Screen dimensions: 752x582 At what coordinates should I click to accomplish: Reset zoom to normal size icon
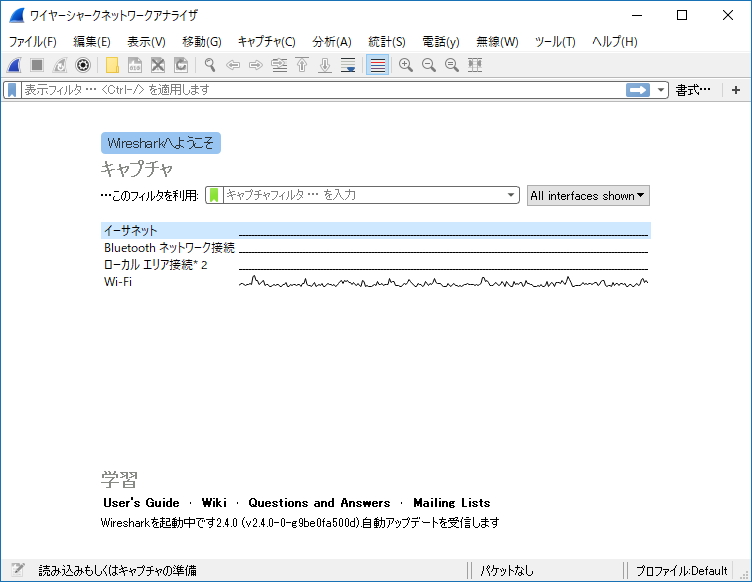pyautogui.click(x=452, y=65)
